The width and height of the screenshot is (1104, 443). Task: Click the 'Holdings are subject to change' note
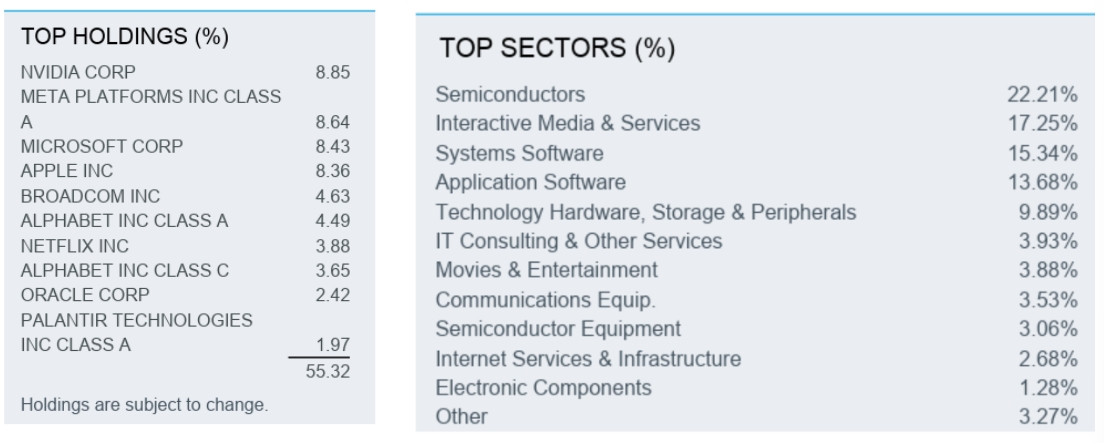point(144,405)
